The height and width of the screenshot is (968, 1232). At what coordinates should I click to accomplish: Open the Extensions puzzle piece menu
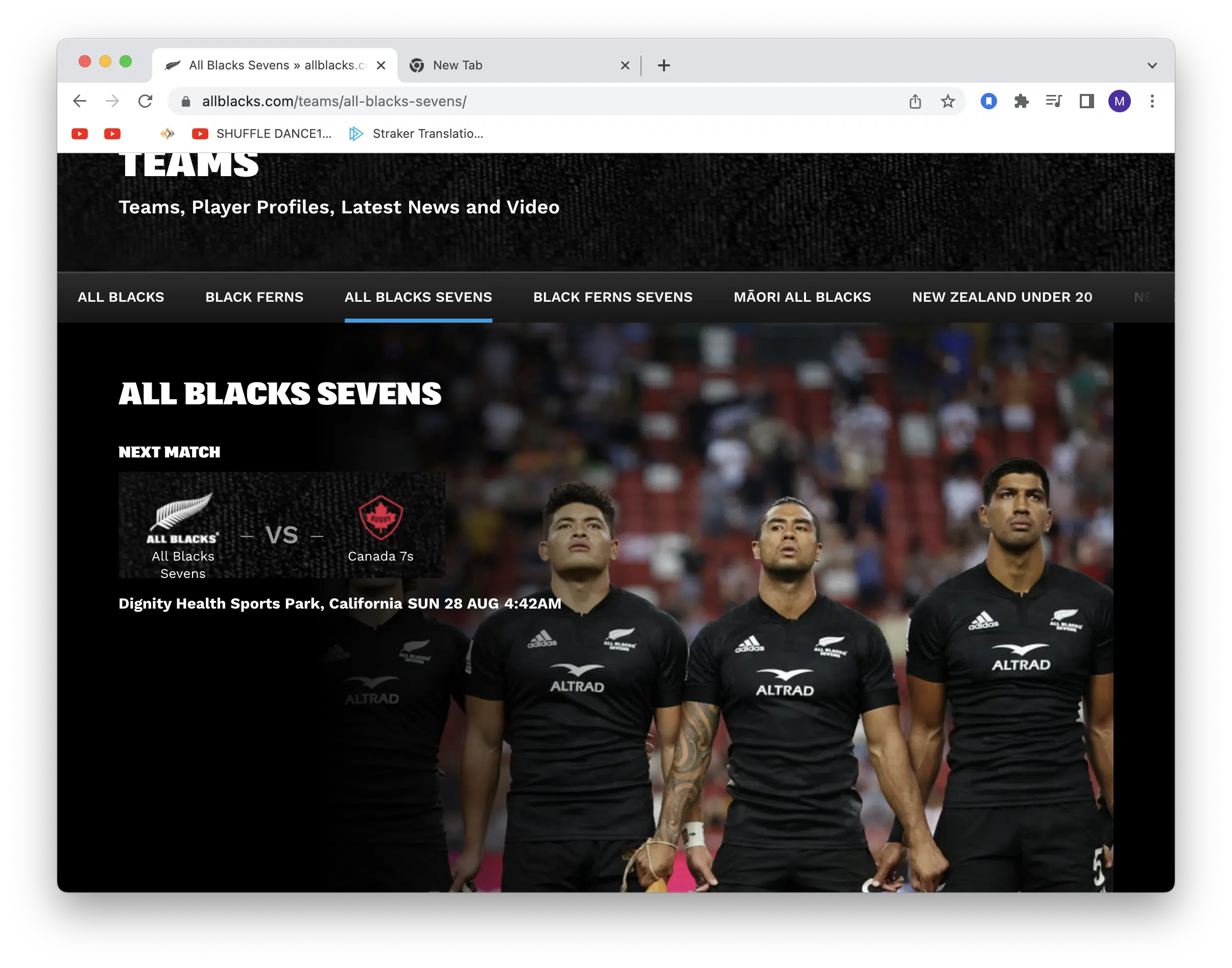(1021, 102)
